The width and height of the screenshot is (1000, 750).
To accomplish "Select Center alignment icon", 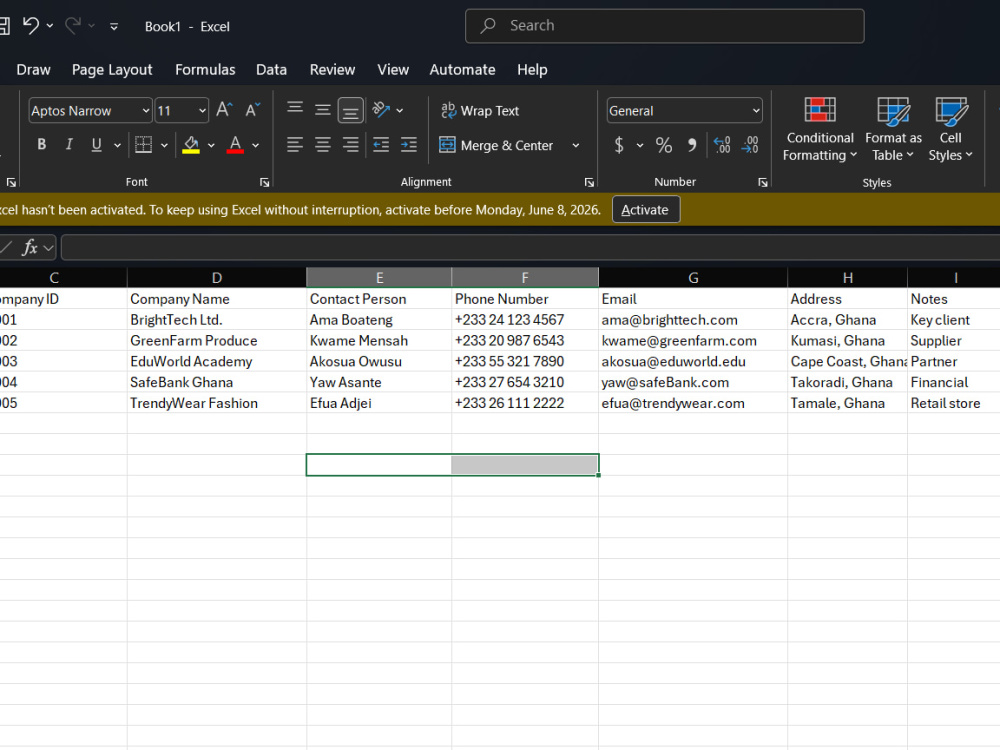I will (323, 145).
